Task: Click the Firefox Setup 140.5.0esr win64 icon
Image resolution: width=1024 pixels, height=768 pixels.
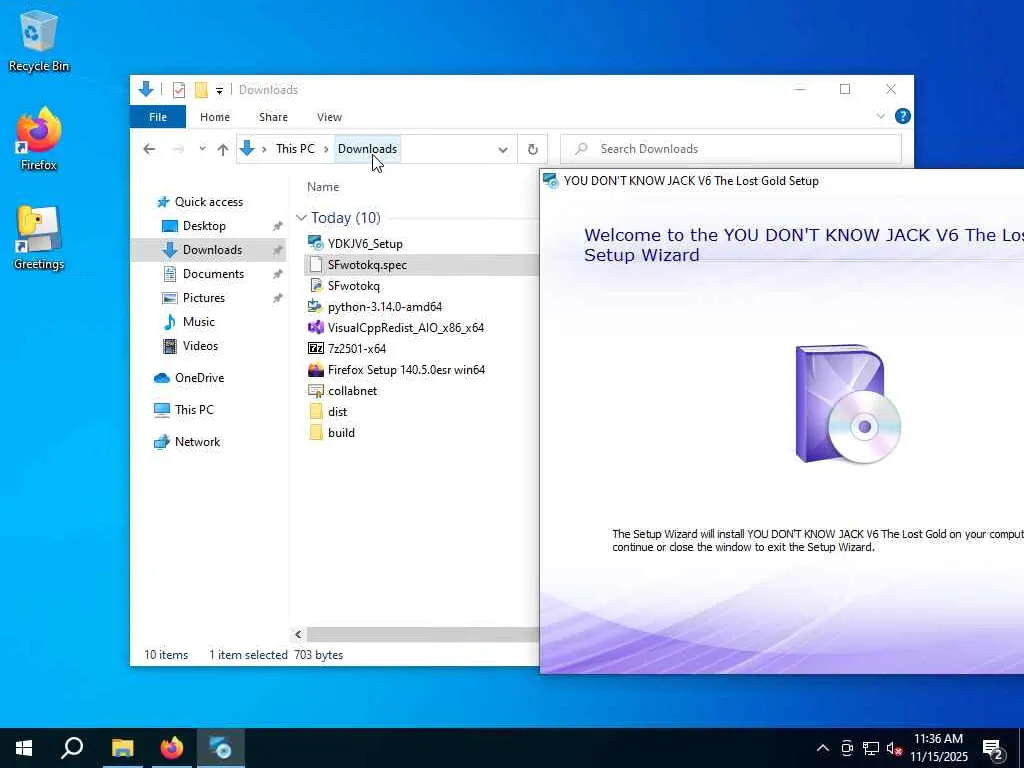Action: (x=315, y=370)
